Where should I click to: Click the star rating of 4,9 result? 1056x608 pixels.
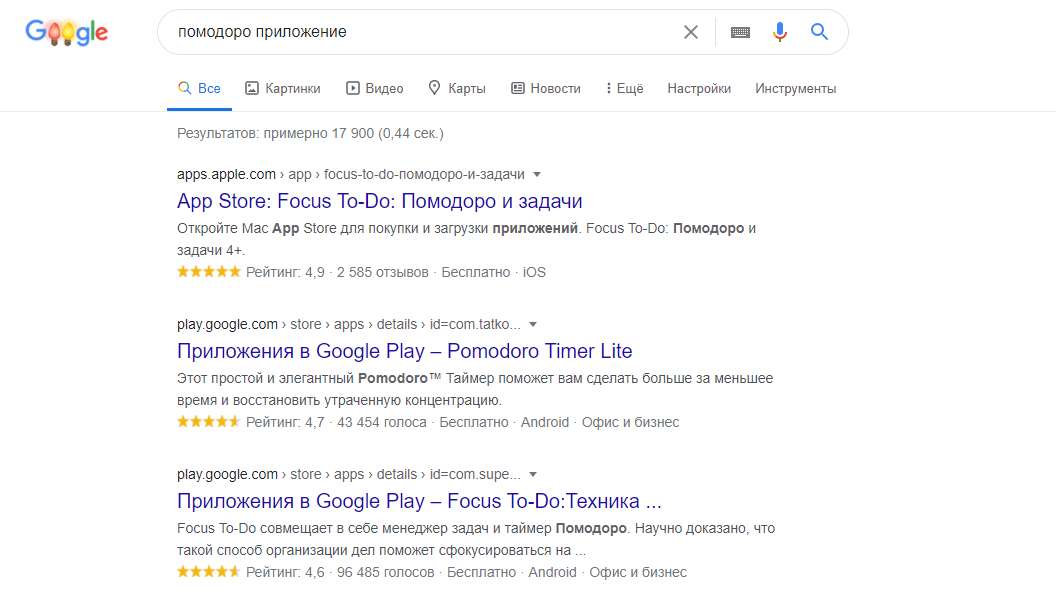pos(208,272)
